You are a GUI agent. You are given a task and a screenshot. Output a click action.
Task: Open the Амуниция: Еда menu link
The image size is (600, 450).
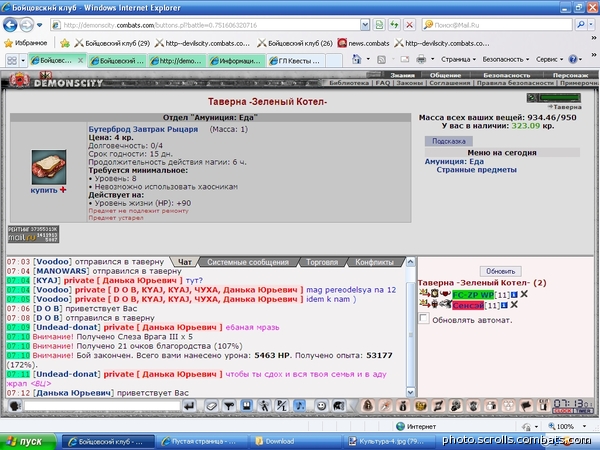(454, 161)
